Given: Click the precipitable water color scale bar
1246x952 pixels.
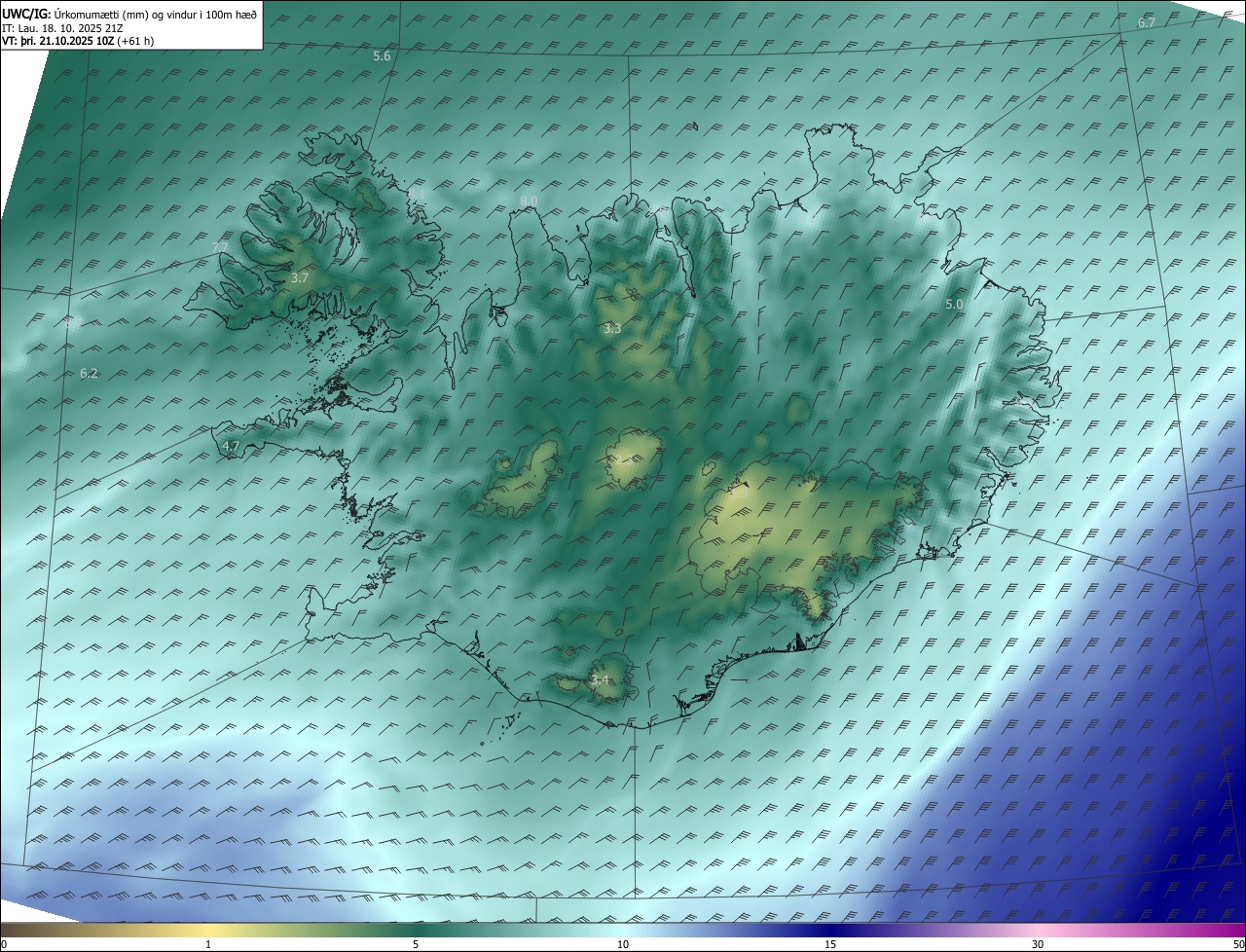Looking at the screenshot, I should 623,930.
